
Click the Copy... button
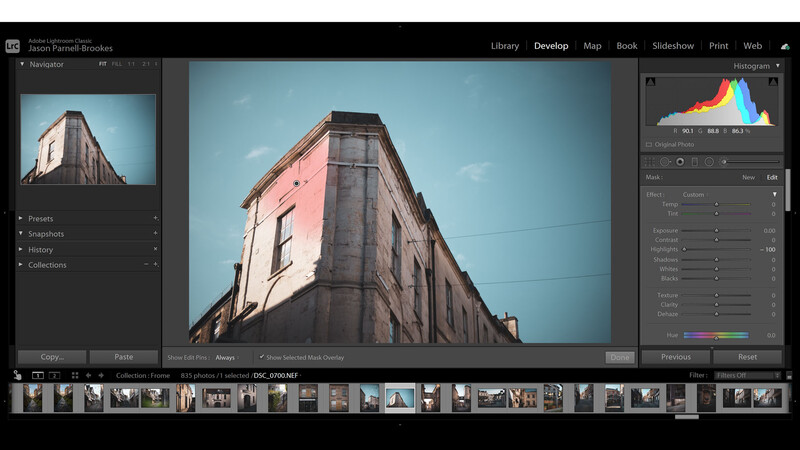pyautogui.click(x=52, y=357)
